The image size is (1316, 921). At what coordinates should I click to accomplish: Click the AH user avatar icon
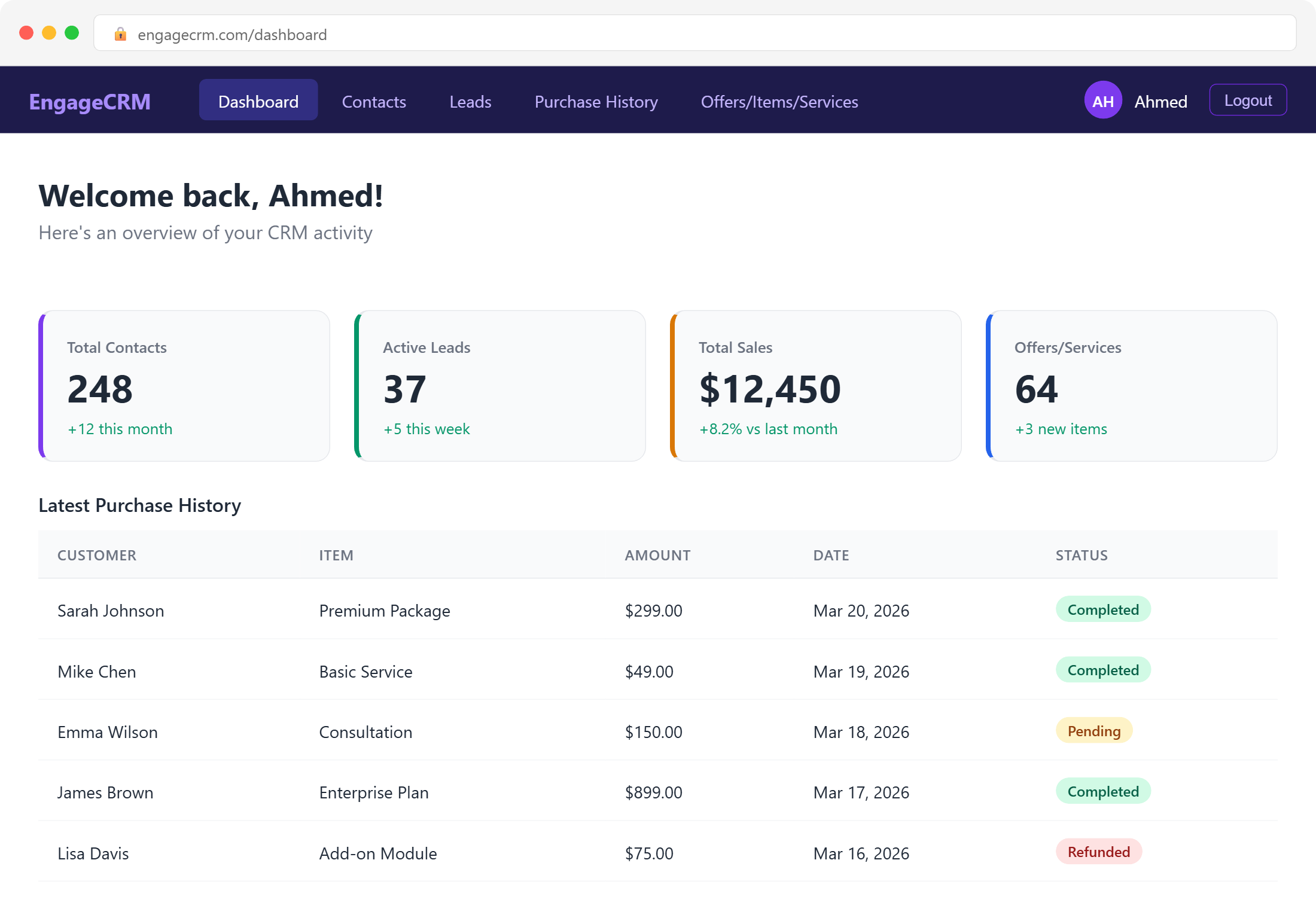(1102, 100)
